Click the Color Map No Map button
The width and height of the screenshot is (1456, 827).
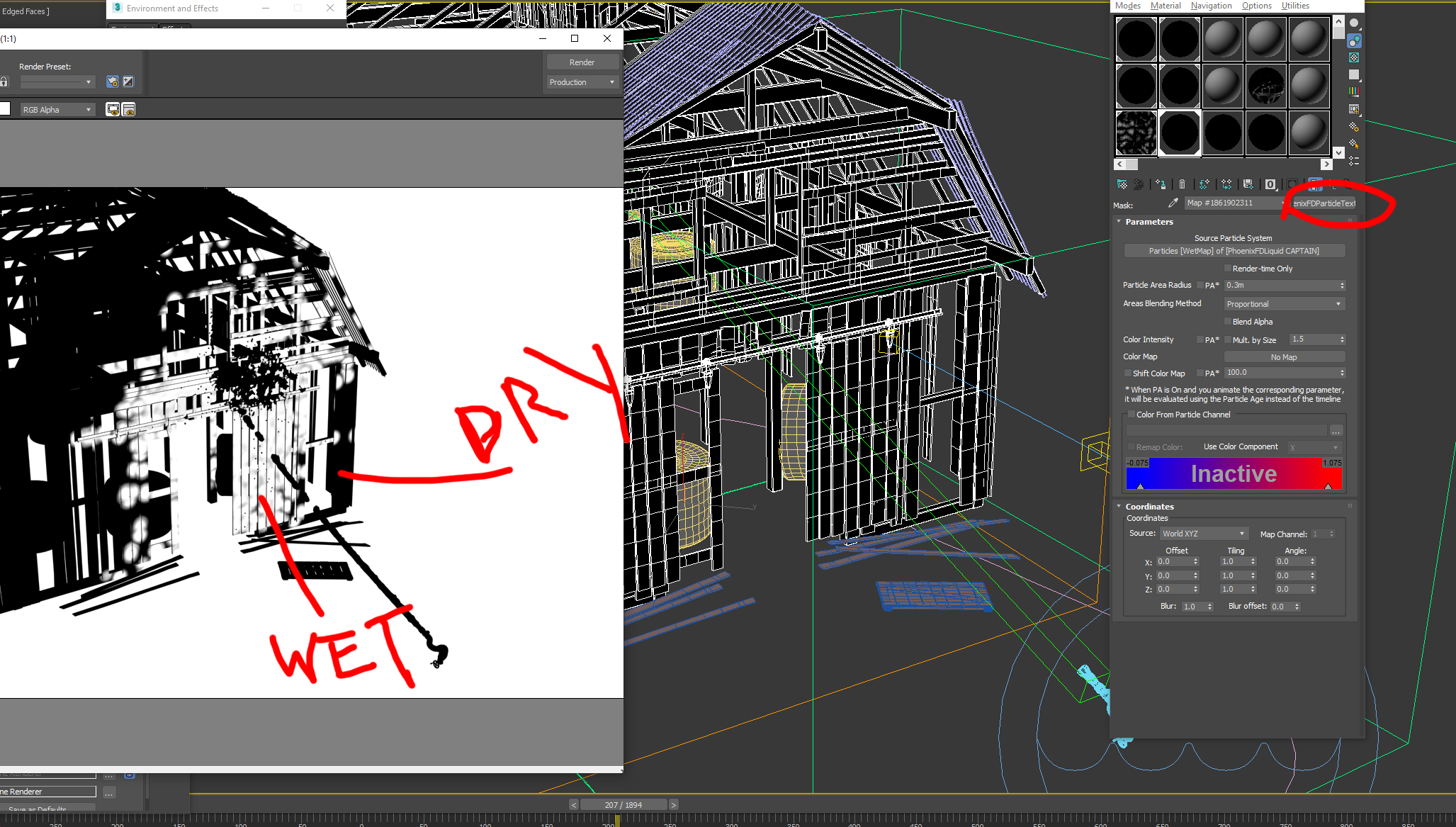pyautogui.click(x=1284, y=357)
